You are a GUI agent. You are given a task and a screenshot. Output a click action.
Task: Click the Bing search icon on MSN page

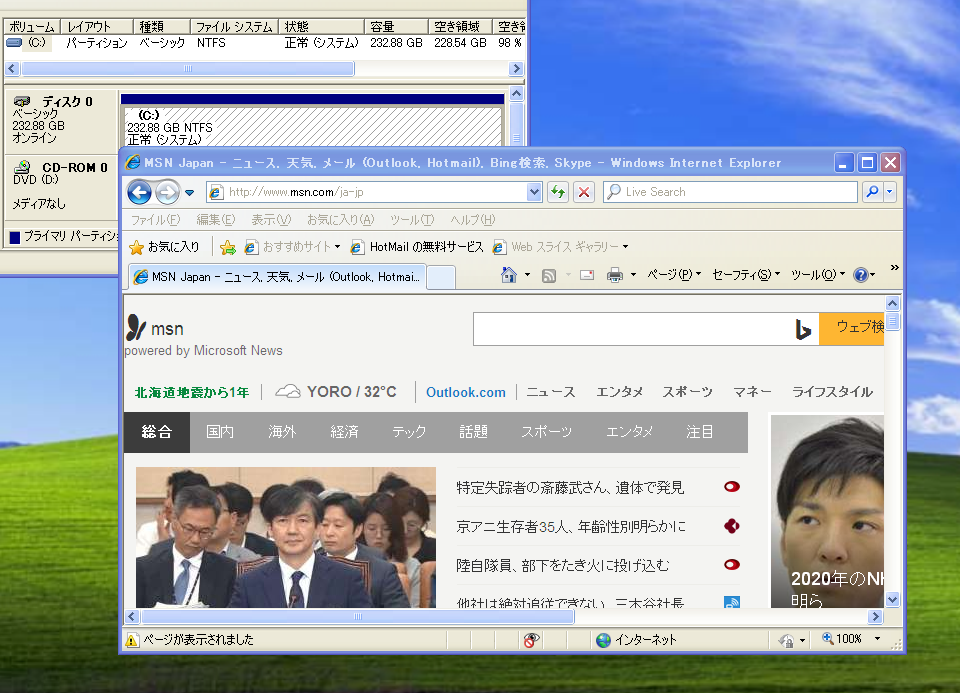coord(805,328)
